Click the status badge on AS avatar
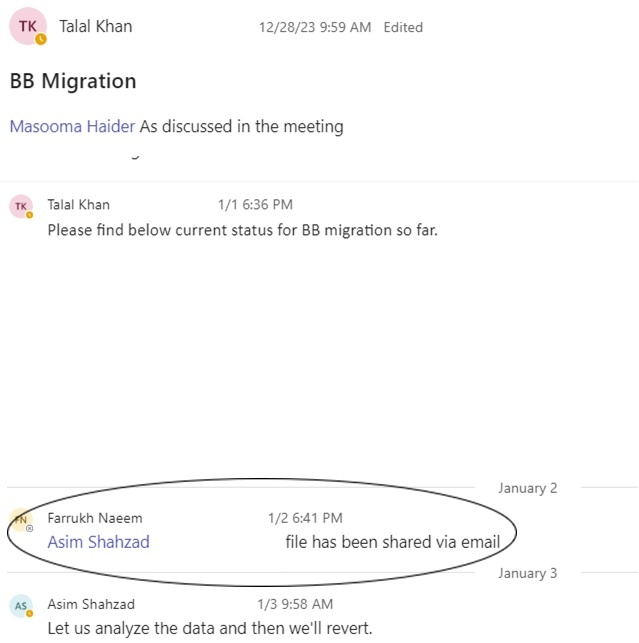The image size is (639, 643). (x=30, y=613)
